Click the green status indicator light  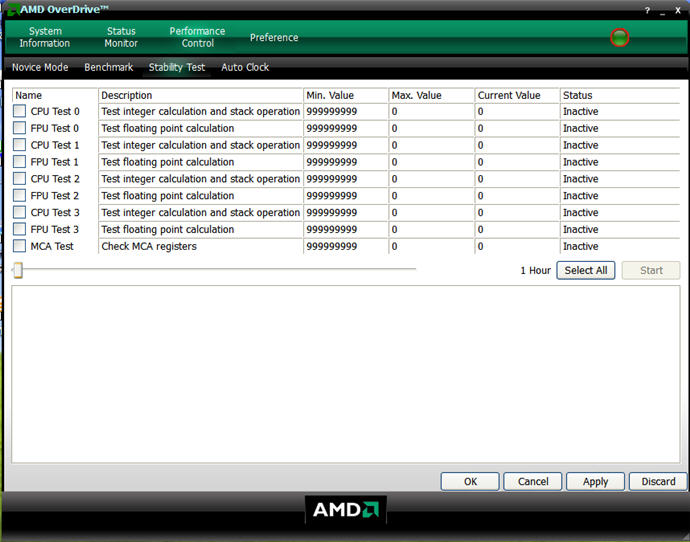pos(620,38)
